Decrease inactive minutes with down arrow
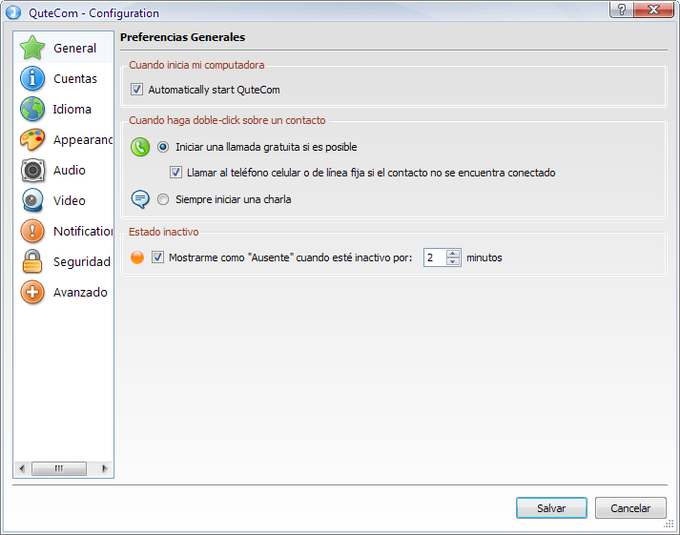Image resolution: width=680 pixels, height=535 pixels. 453,261
